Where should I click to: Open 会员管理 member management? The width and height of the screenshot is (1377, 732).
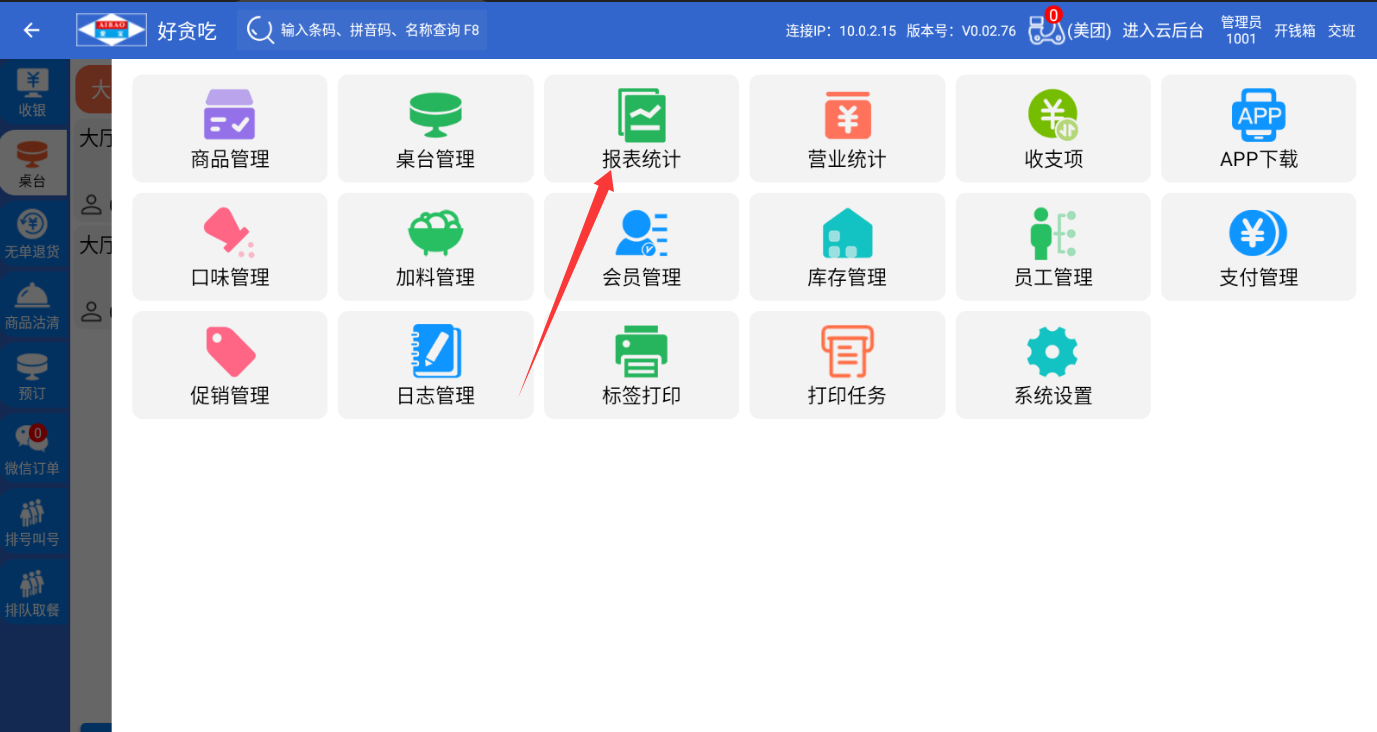tap(641, 235)
